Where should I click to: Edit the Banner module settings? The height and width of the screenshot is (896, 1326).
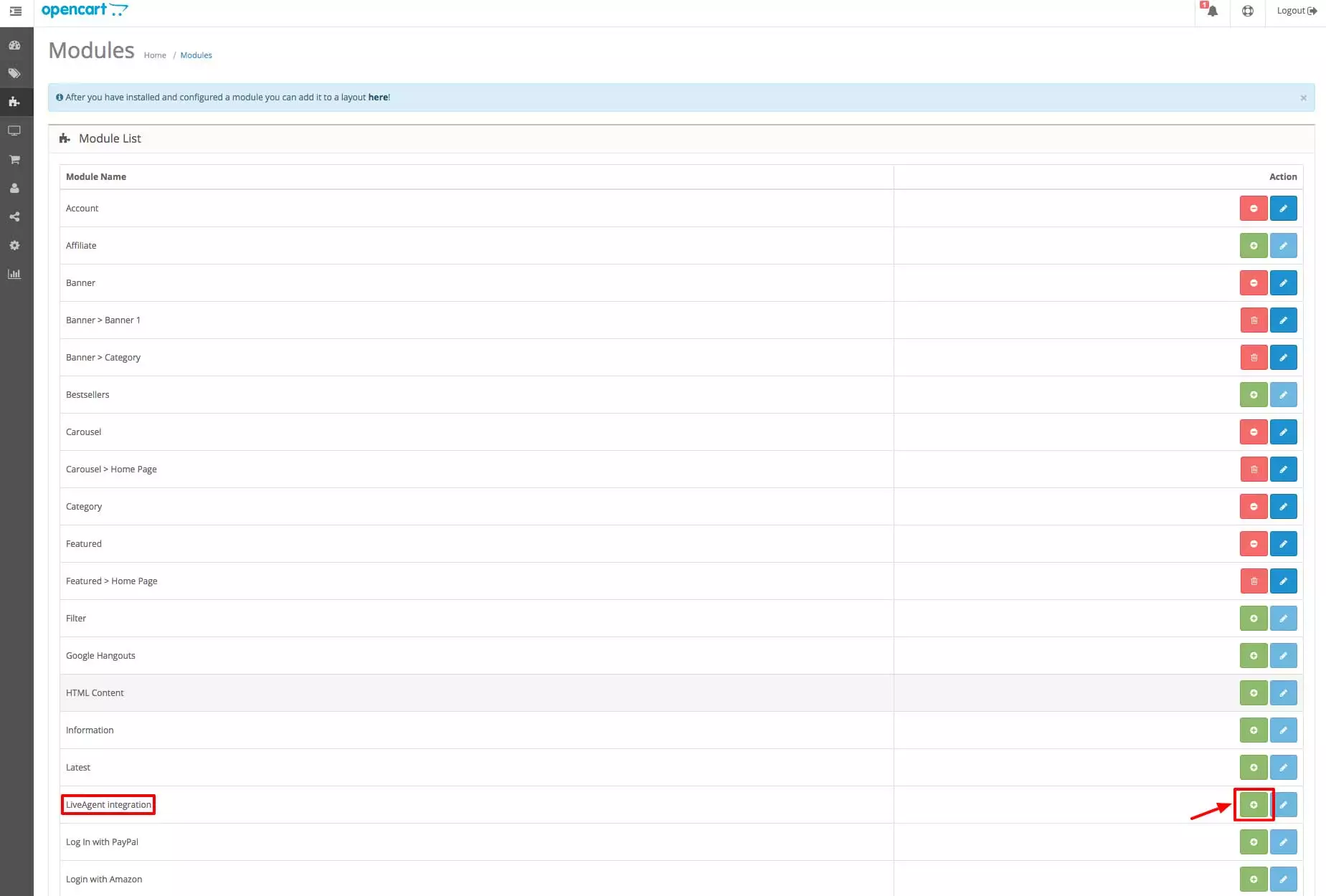(1282, 282)
